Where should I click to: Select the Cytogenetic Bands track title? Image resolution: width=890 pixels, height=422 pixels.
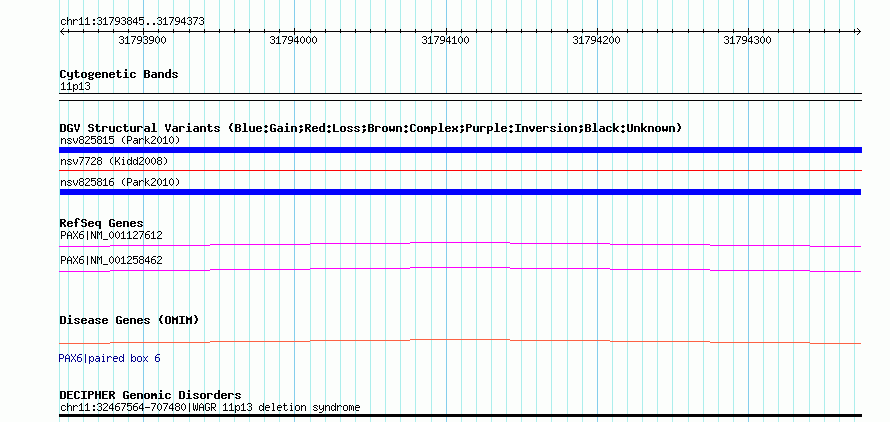pyautogui.click(x=119, y=74)
